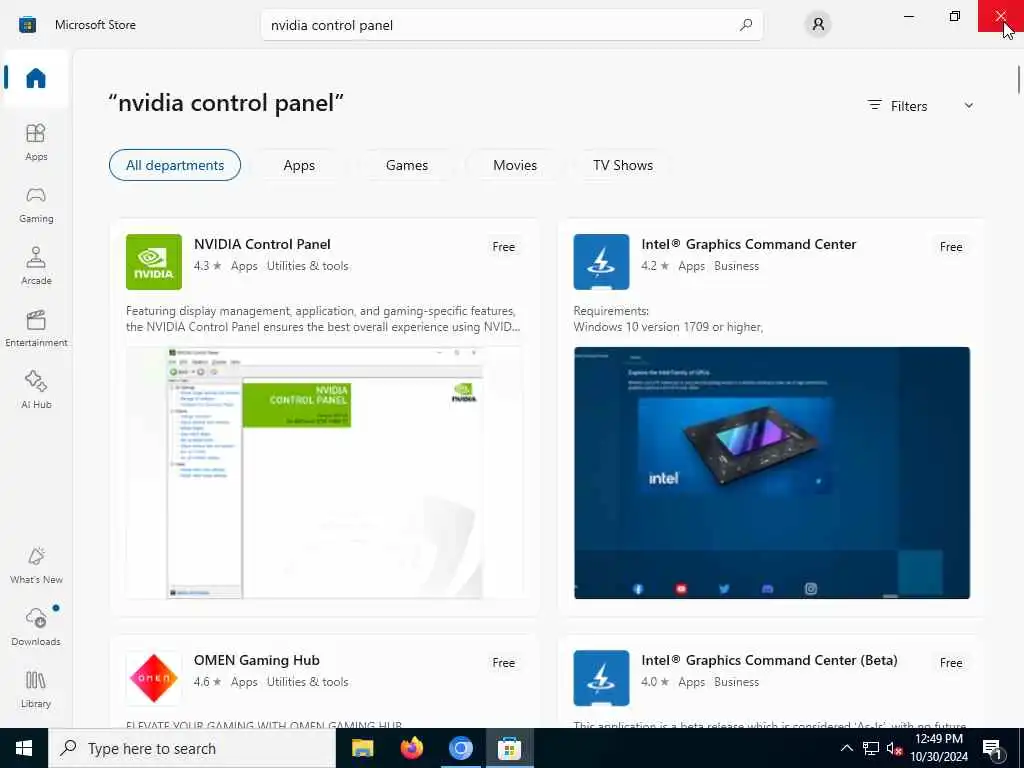The width and height of the screenshot is (1024, 768).
Task: Click the 4.6 rating under OMEN Gaming Hub
Action: click(x=208, y=682)
